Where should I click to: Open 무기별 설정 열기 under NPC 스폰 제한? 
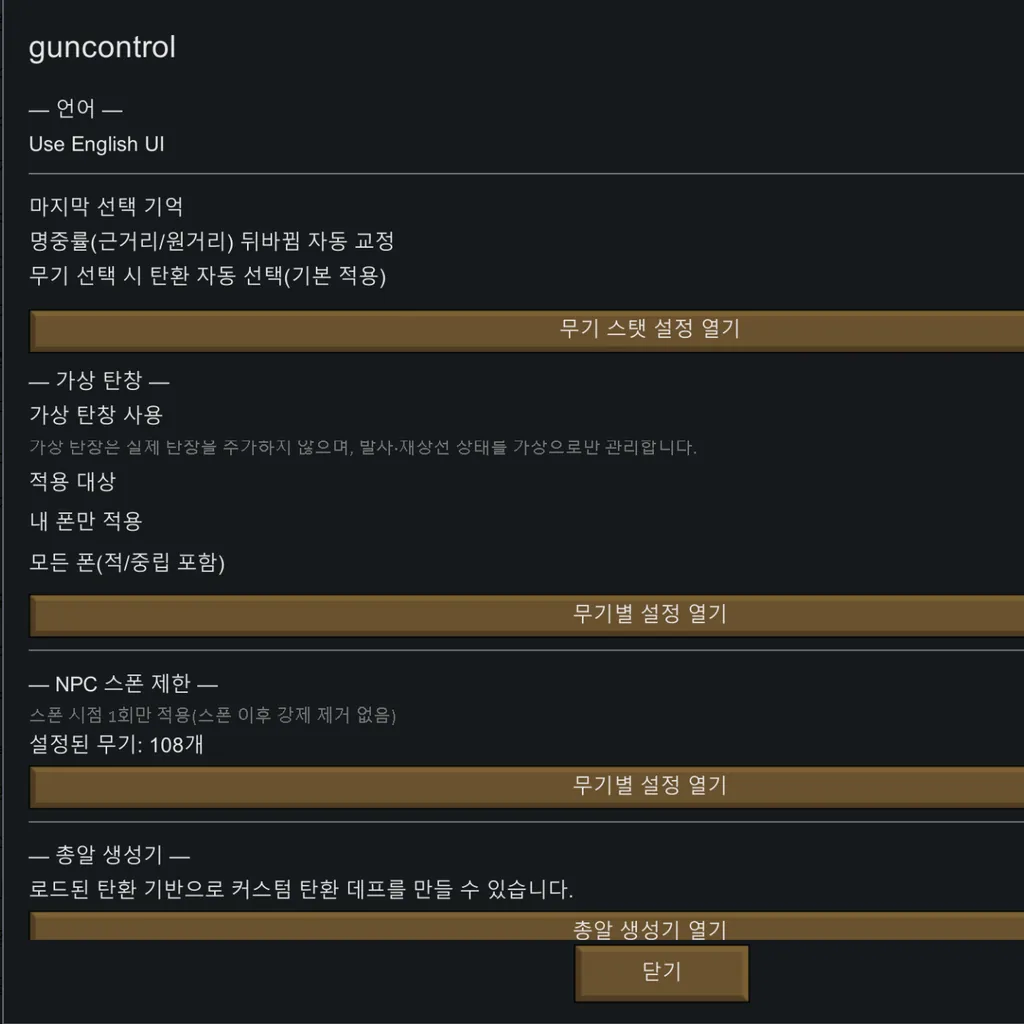(x=649, y=786)
